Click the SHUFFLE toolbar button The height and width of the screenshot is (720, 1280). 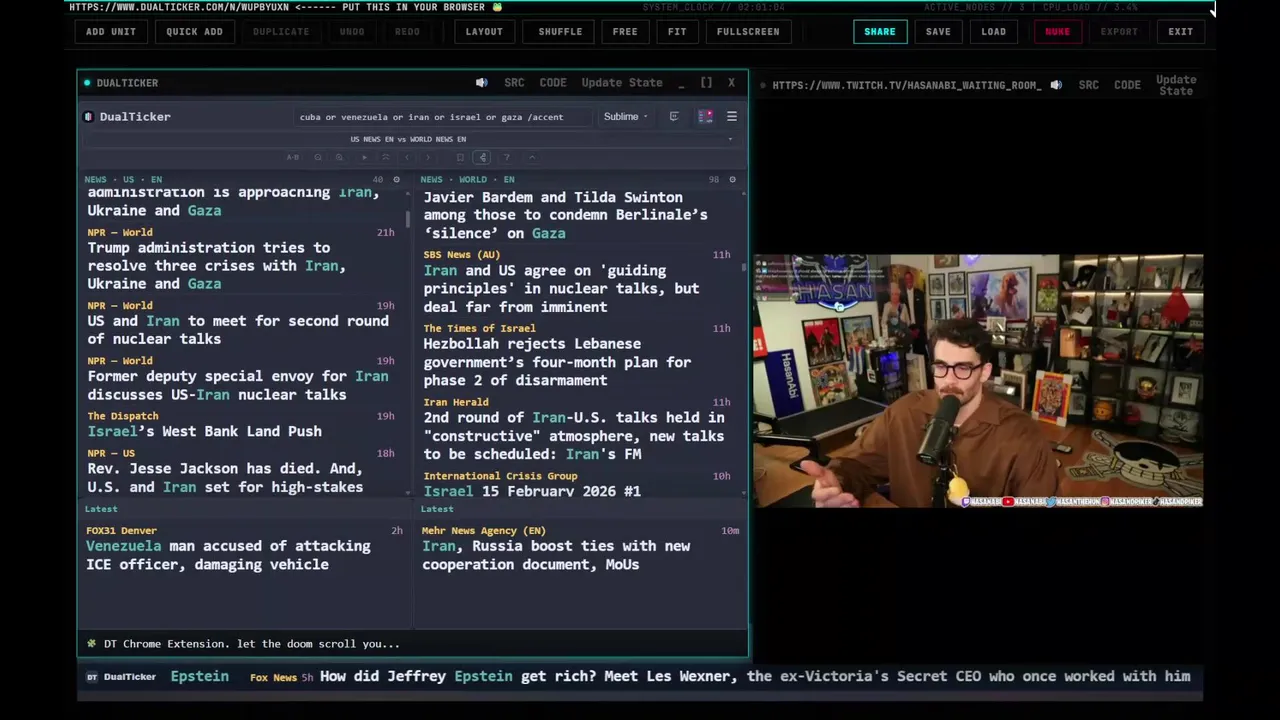(560, 31)
